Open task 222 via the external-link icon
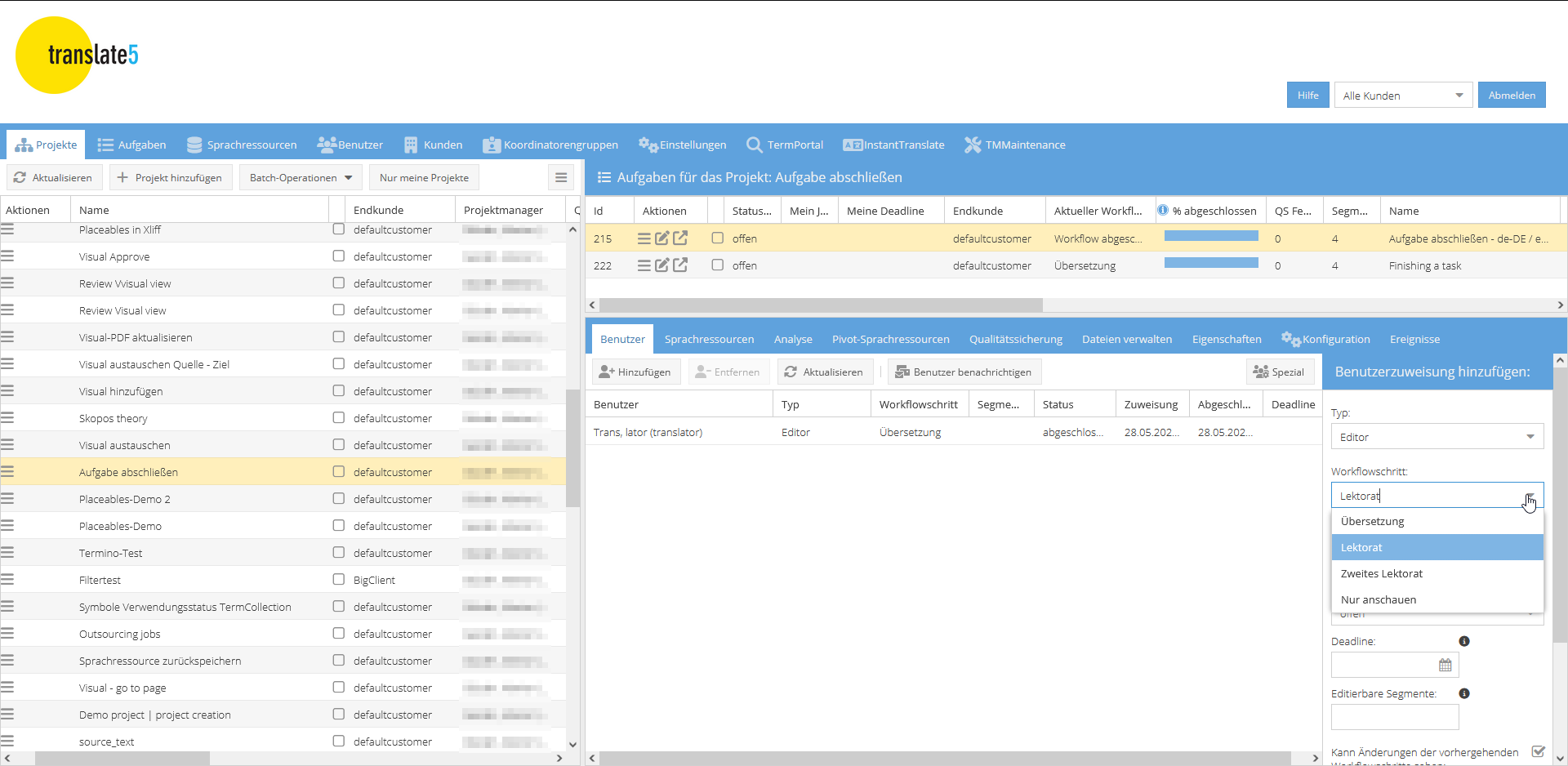The height and width of the screenshot is (766, 1568). (x=679, y=265)
